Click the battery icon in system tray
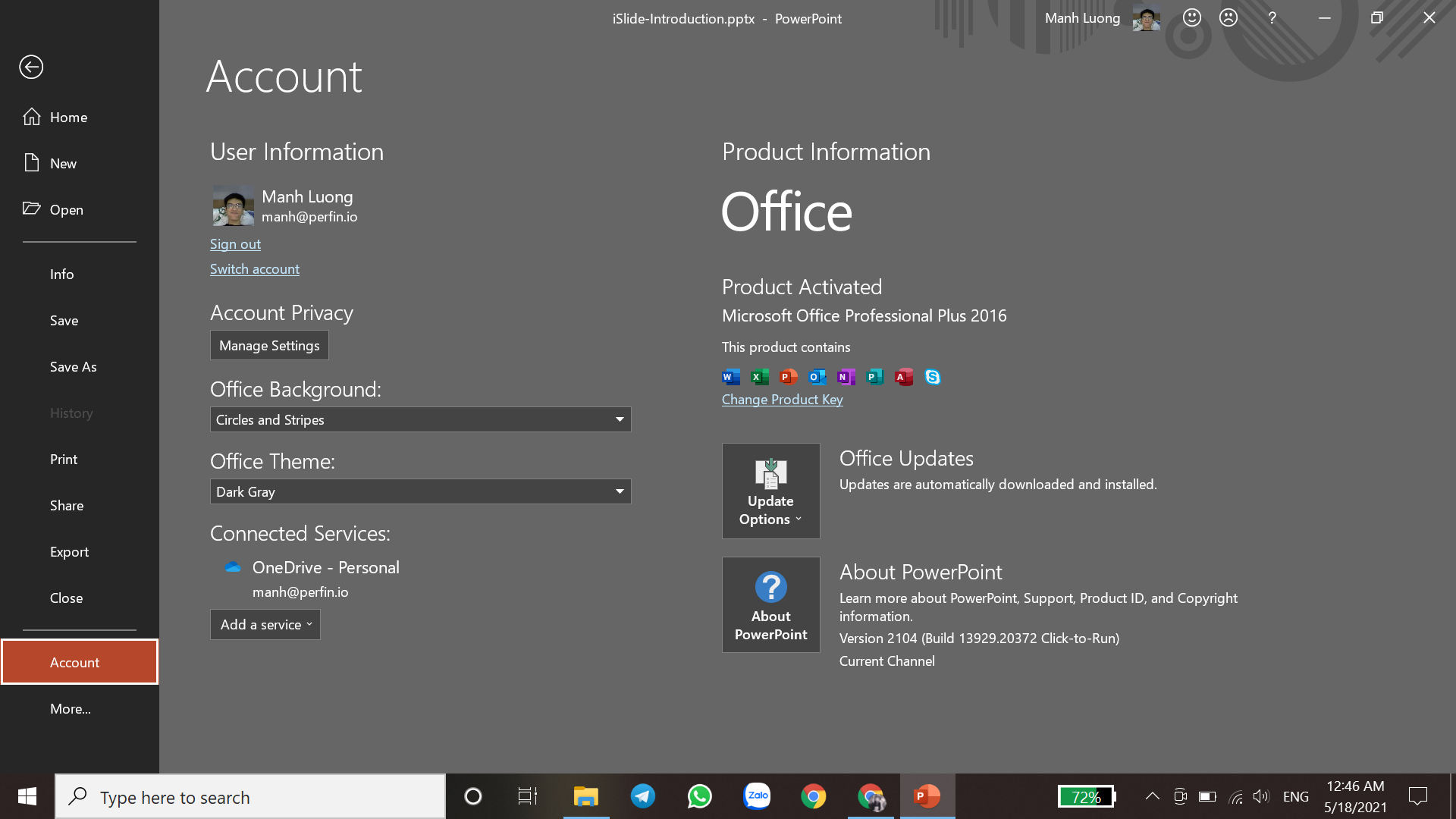Screen dimensions: 1456x819 [1207, 796]
